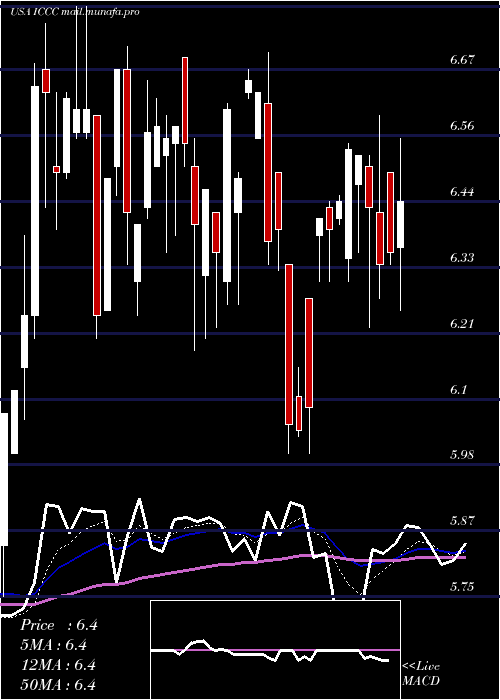500x700 pixels.
Task: Click the '<<Live MACD' label
Action: (x=421, y=673)
